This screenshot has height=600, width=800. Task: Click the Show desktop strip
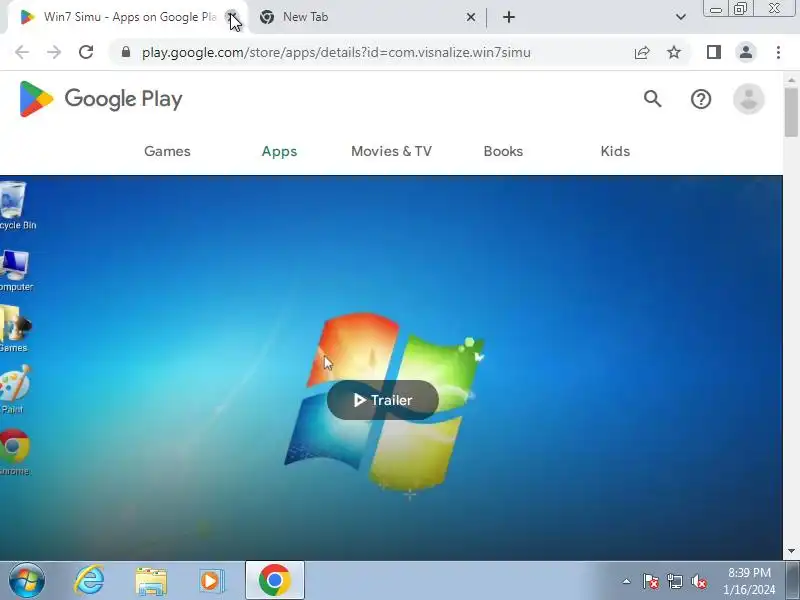(793, 581)
